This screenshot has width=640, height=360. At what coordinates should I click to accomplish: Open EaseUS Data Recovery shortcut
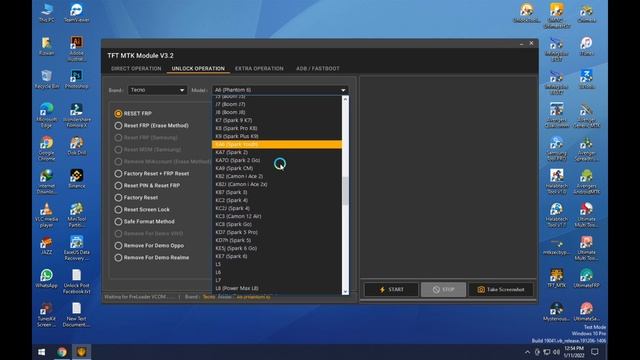(76, 248)
